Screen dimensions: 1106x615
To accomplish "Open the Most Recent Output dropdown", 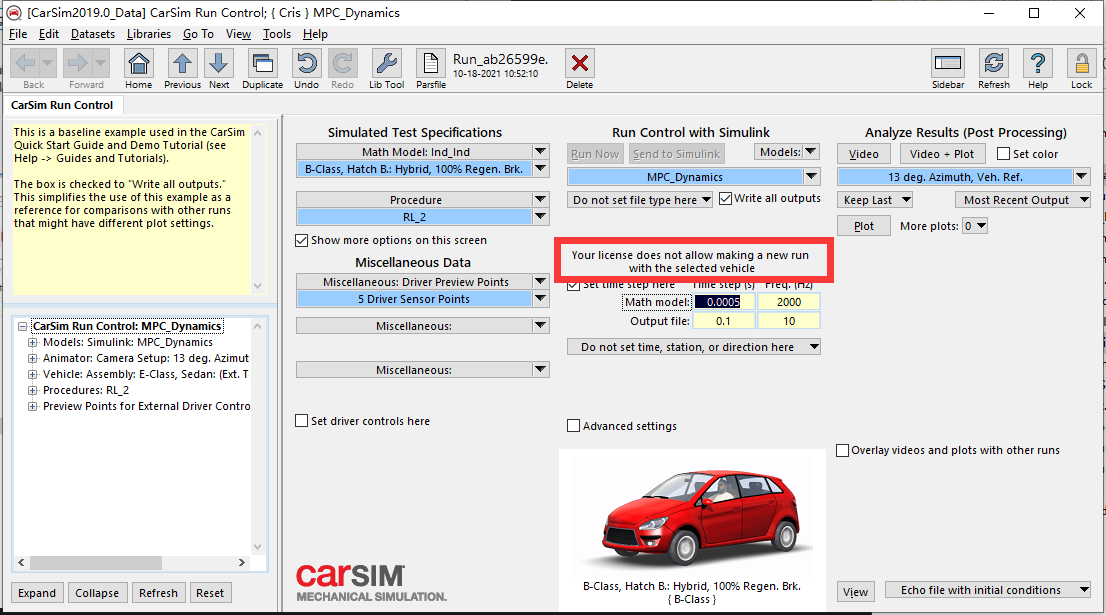I will pyautogui.click(x=1023, y=199).
